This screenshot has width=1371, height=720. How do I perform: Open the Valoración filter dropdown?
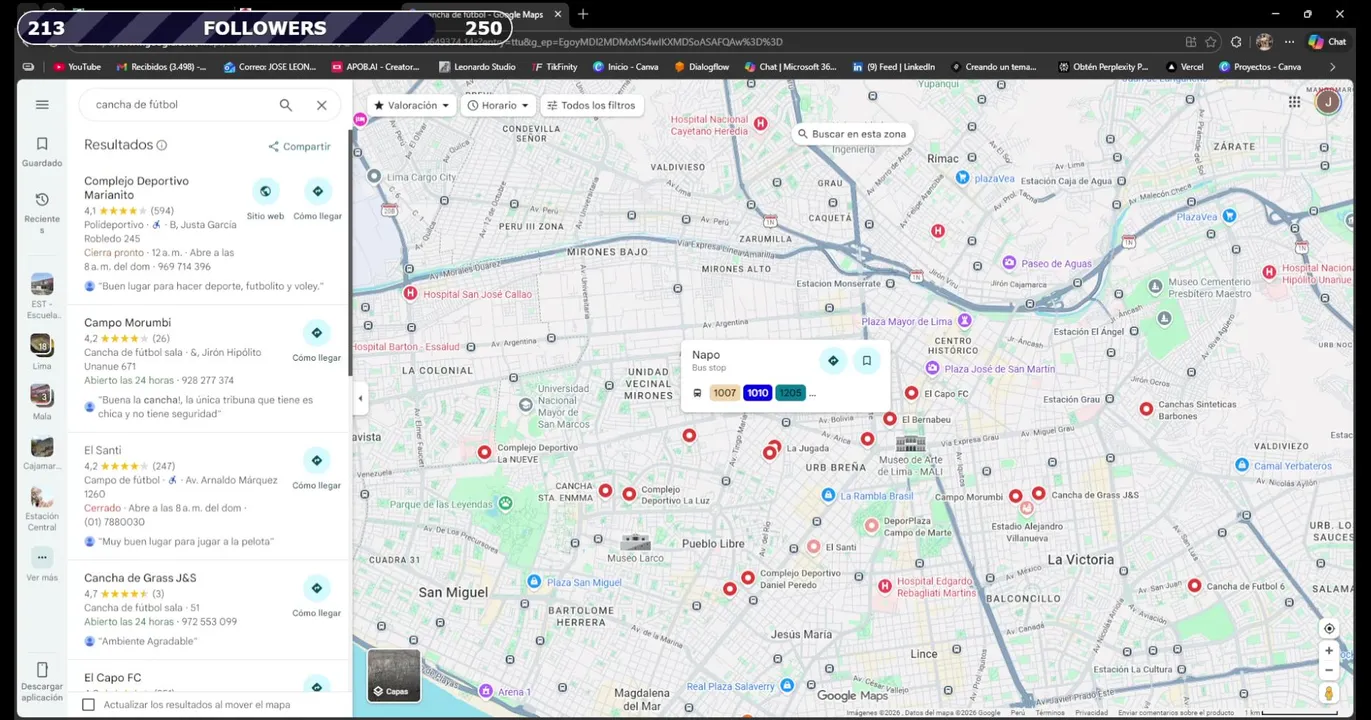[x=411, y=105]
